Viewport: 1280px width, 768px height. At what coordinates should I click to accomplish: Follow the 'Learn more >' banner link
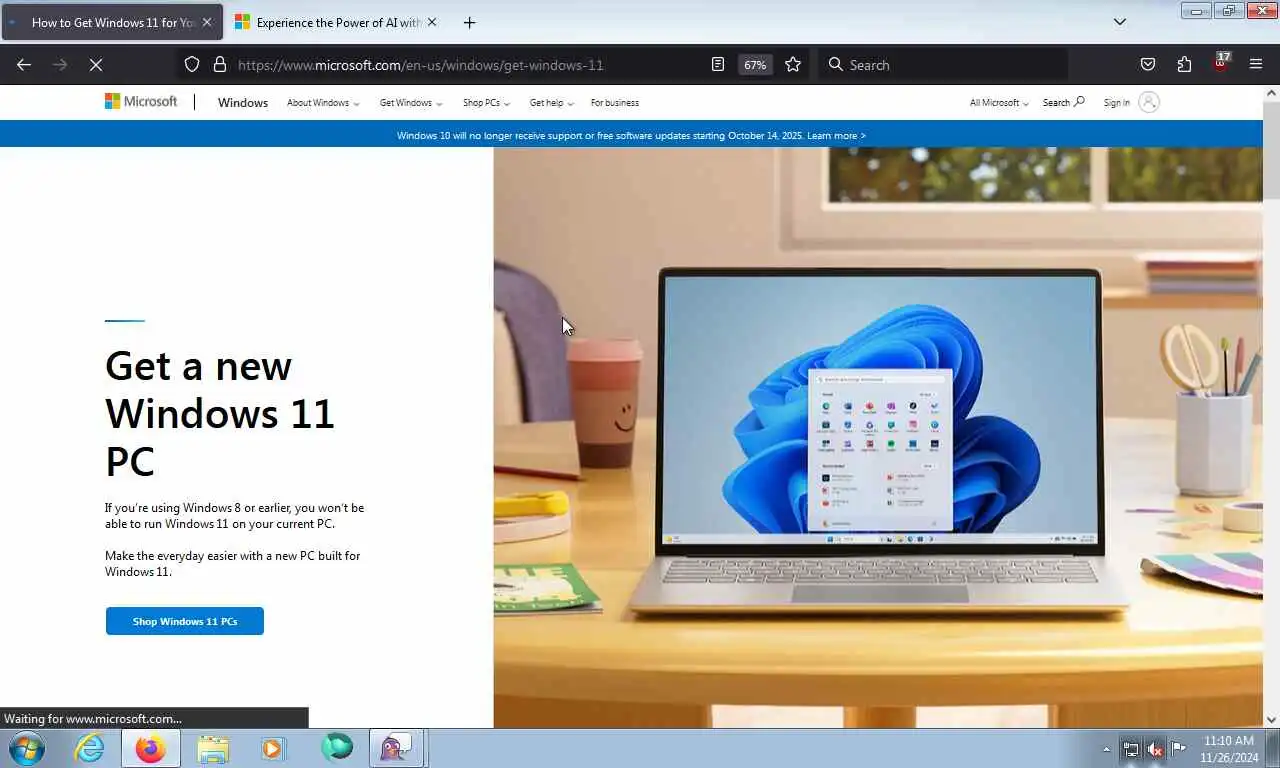[x=836, y=136]
